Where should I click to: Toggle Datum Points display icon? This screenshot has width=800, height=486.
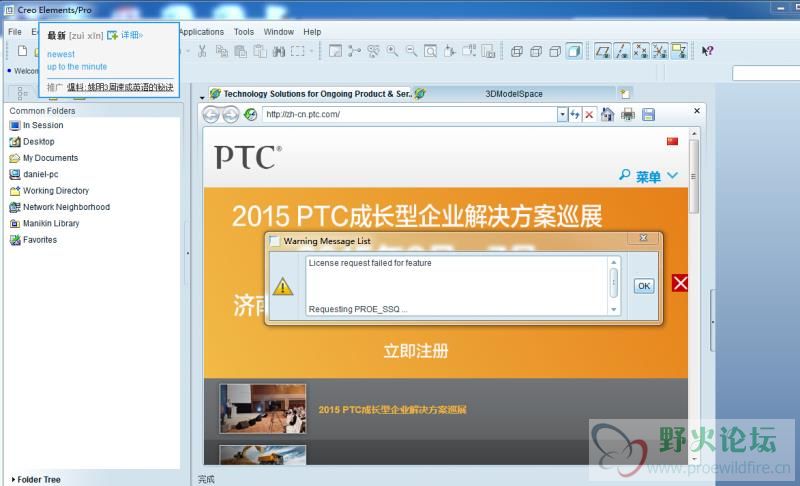click(x=640, y=50)
